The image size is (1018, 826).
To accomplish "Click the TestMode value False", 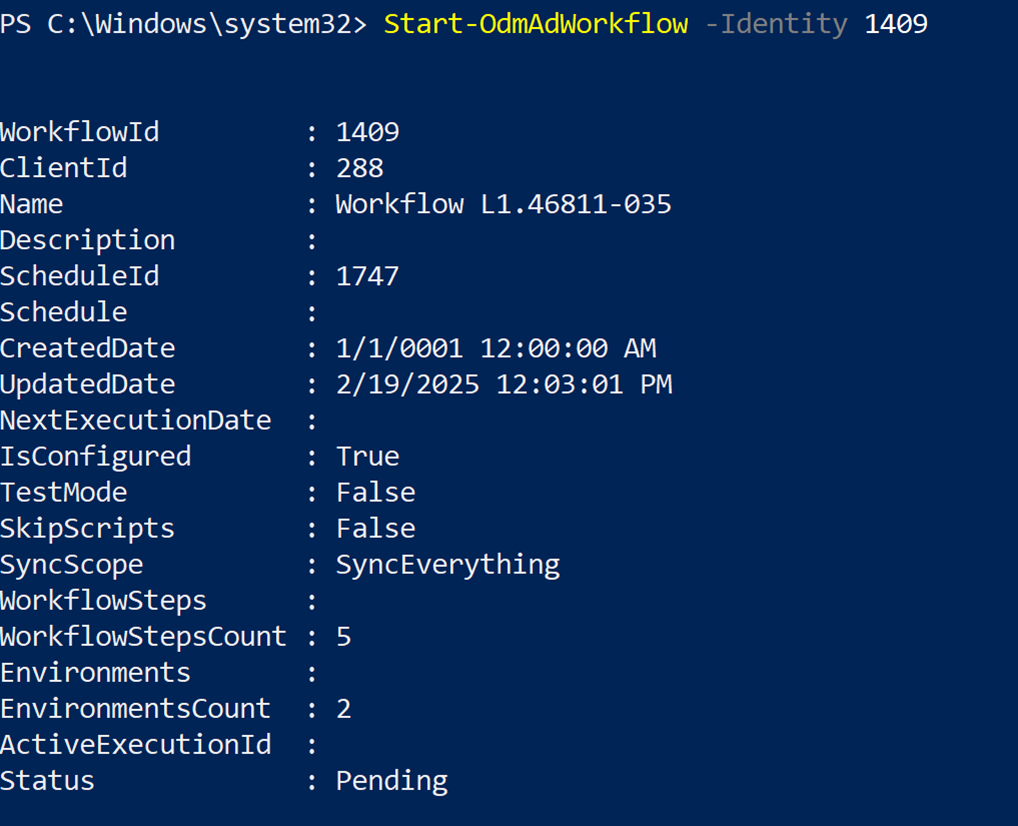I will (375, 493).
